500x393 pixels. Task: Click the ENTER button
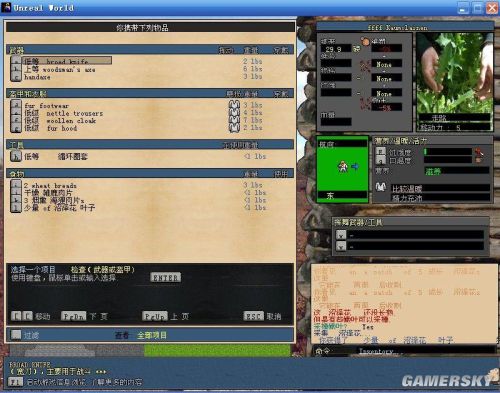click(x=166, y=277)
